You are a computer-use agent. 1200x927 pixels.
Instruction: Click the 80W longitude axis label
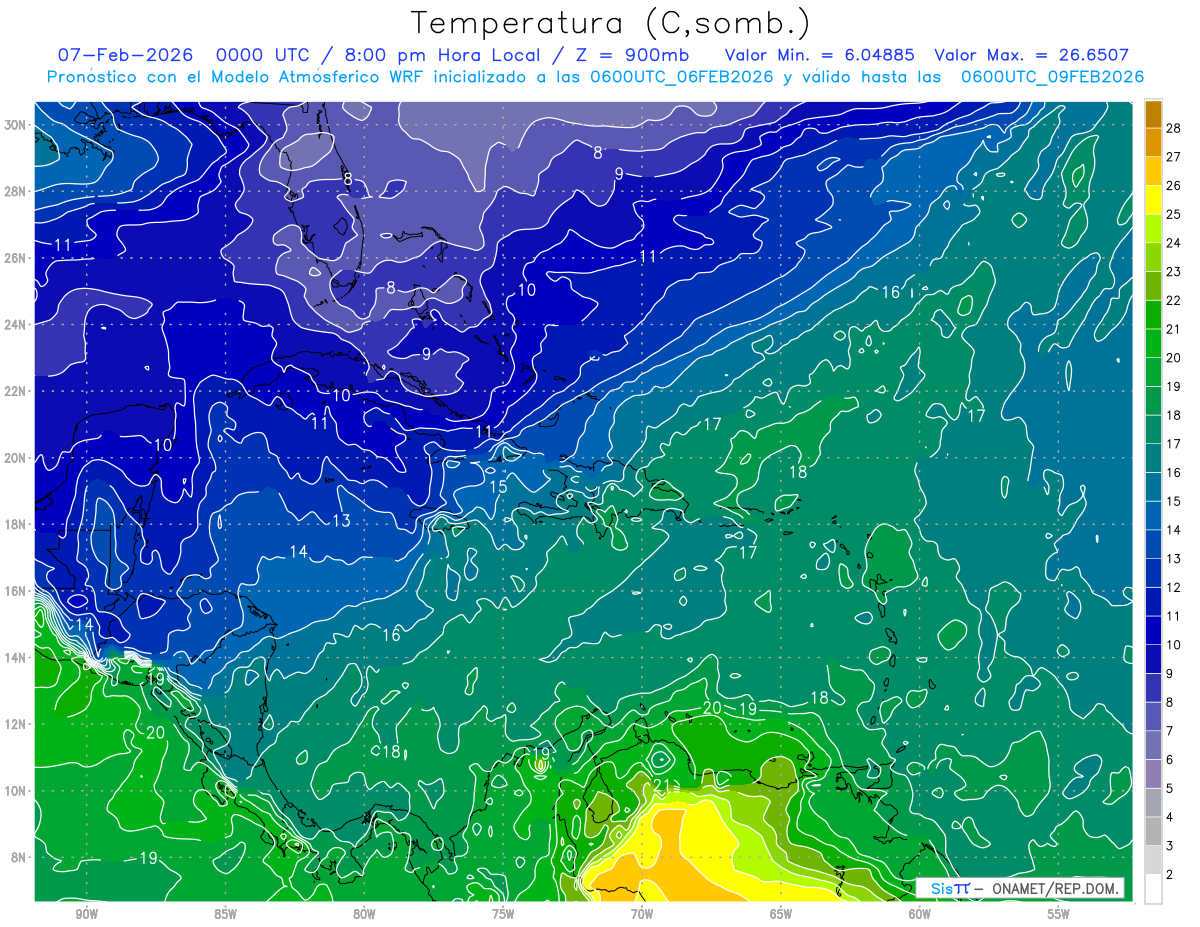364,914
